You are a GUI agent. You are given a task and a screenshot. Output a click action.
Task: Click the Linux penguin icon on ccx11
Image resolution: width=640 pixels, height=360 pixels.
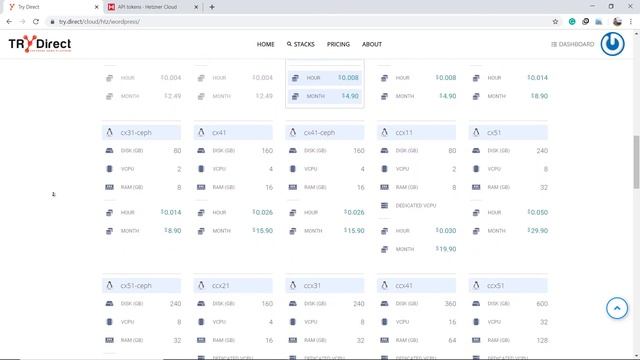pos(384,132)
